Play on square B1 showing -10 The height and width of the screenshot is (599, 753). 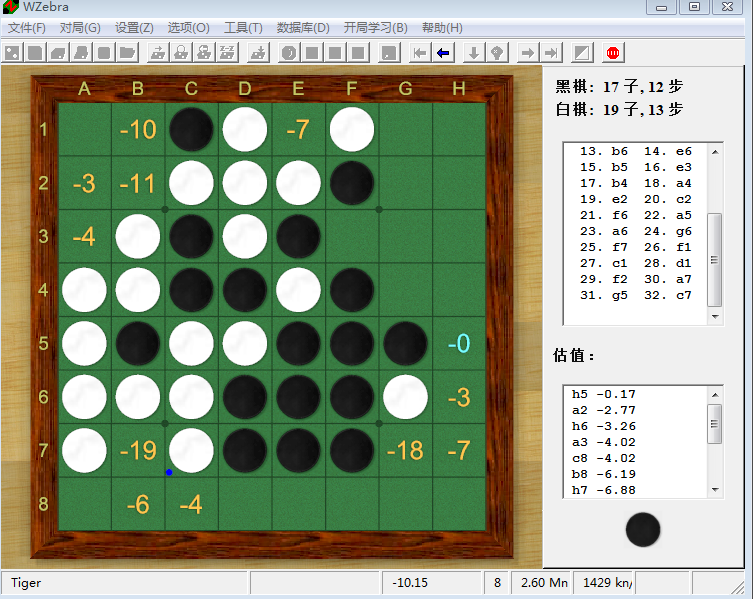pos(138,130)
